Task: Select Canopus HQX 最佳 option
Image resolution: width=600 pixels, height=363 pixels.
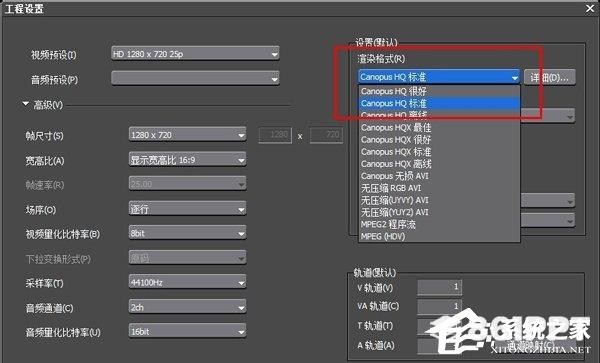Action: tap(439, 127)
